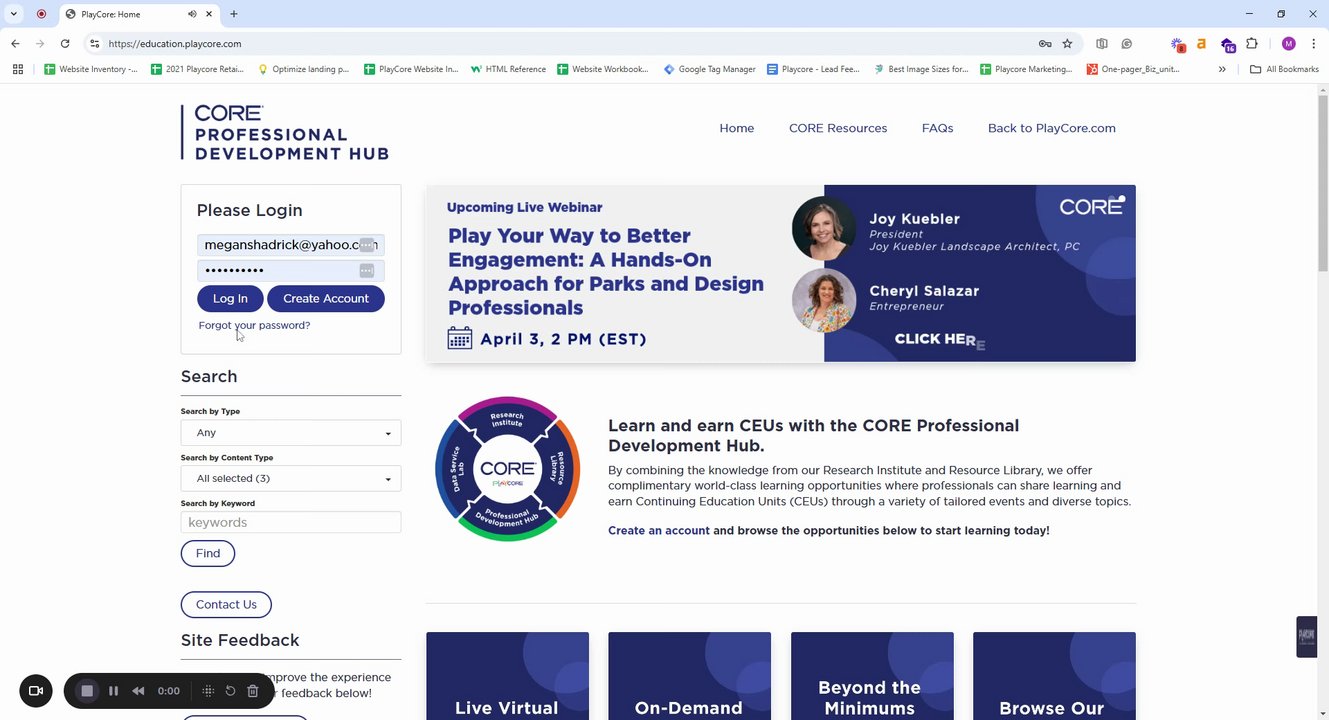This screenshot has height=720, width=1329.
Task: Open the Live Virtual tile
Action: click(x=508, y=676)
